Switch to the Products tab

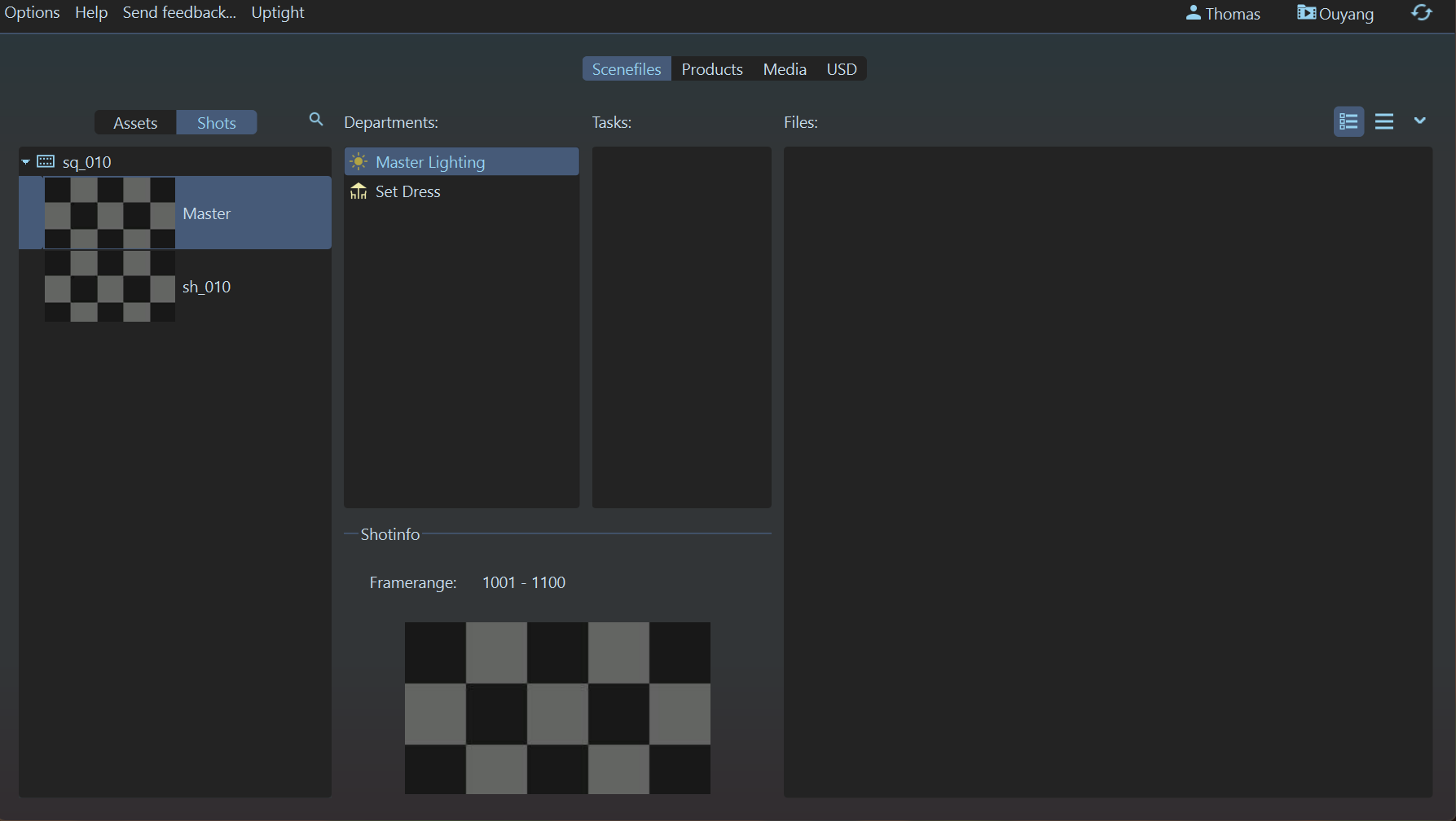tap(711, 69)
